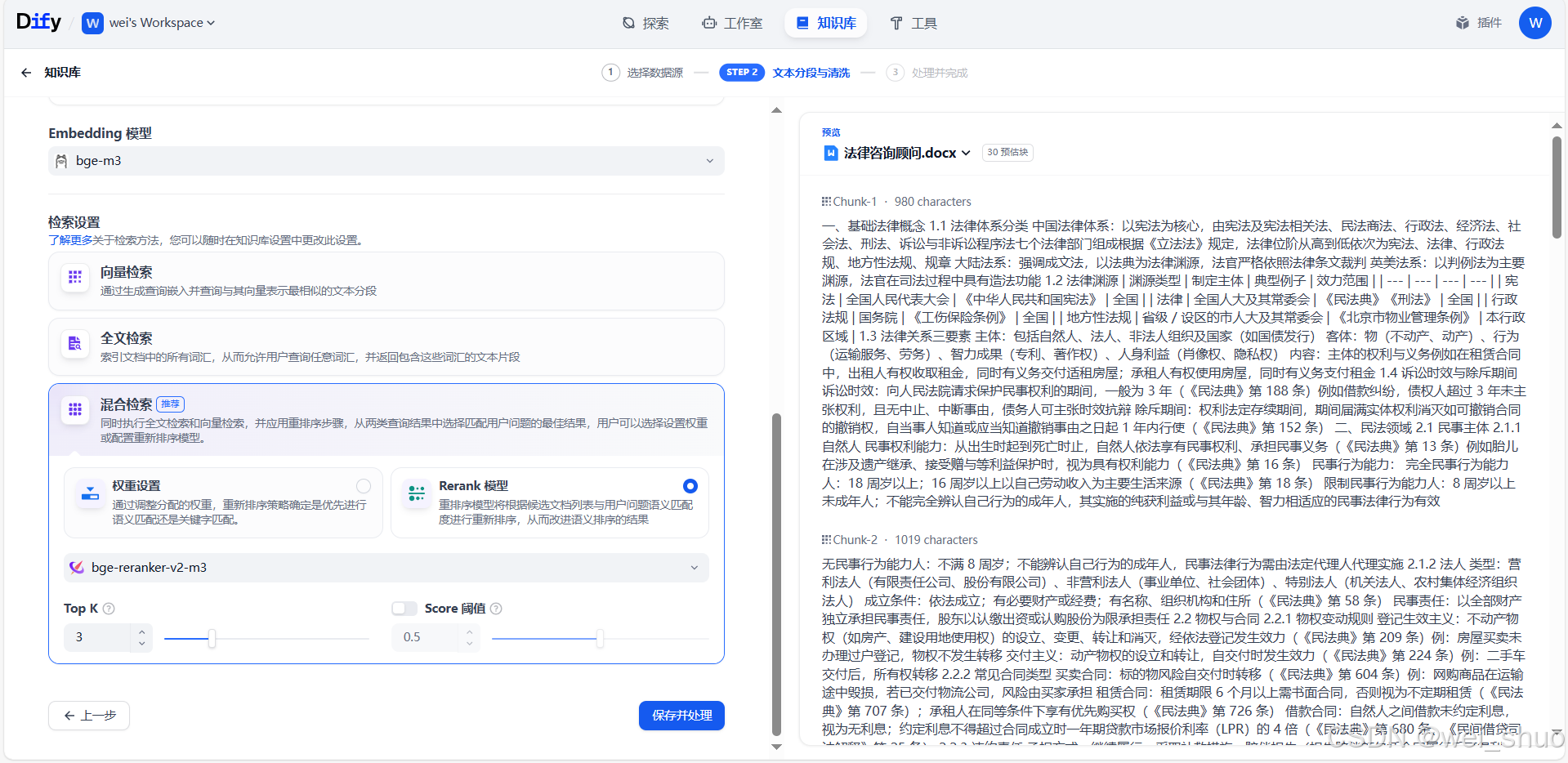Screen dimensions: 1568x763
Task: Open the 插件 (Plugins) icon
Action: pyautogui.click(x=1479, y=22)
